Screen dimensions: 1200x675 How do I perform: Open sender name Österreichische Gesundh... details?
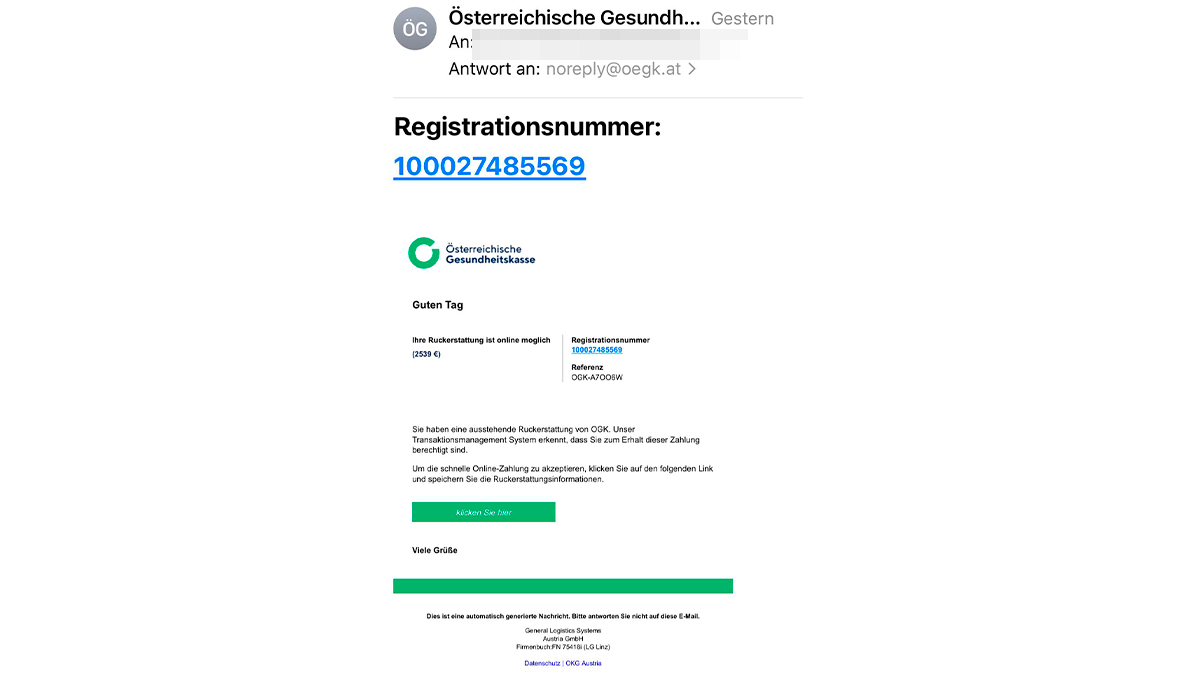[574, 18]
